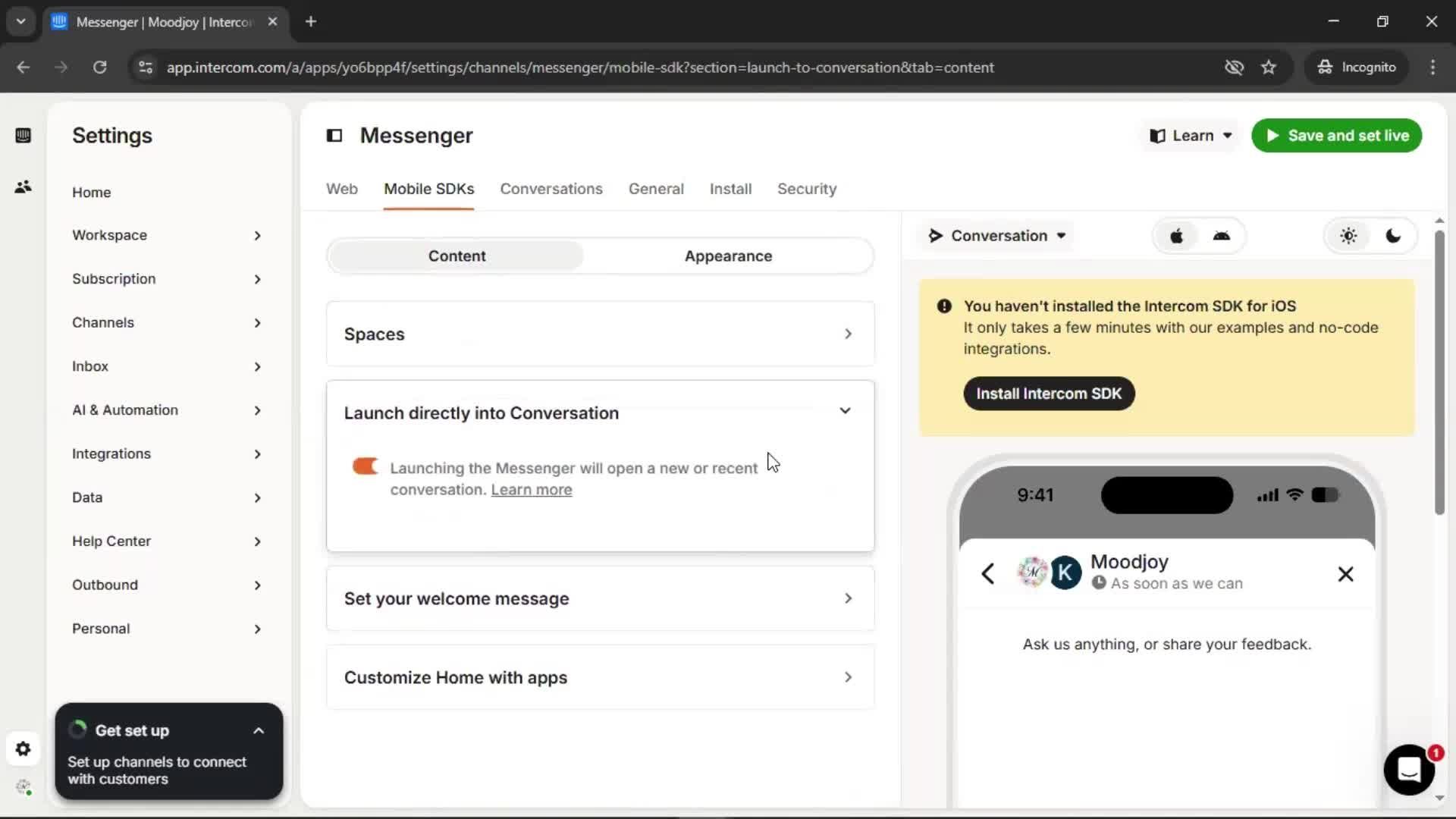This screenshot has height=819, width=1456.
Task: Open a new browser tab
Action: (x=311, y=21)
